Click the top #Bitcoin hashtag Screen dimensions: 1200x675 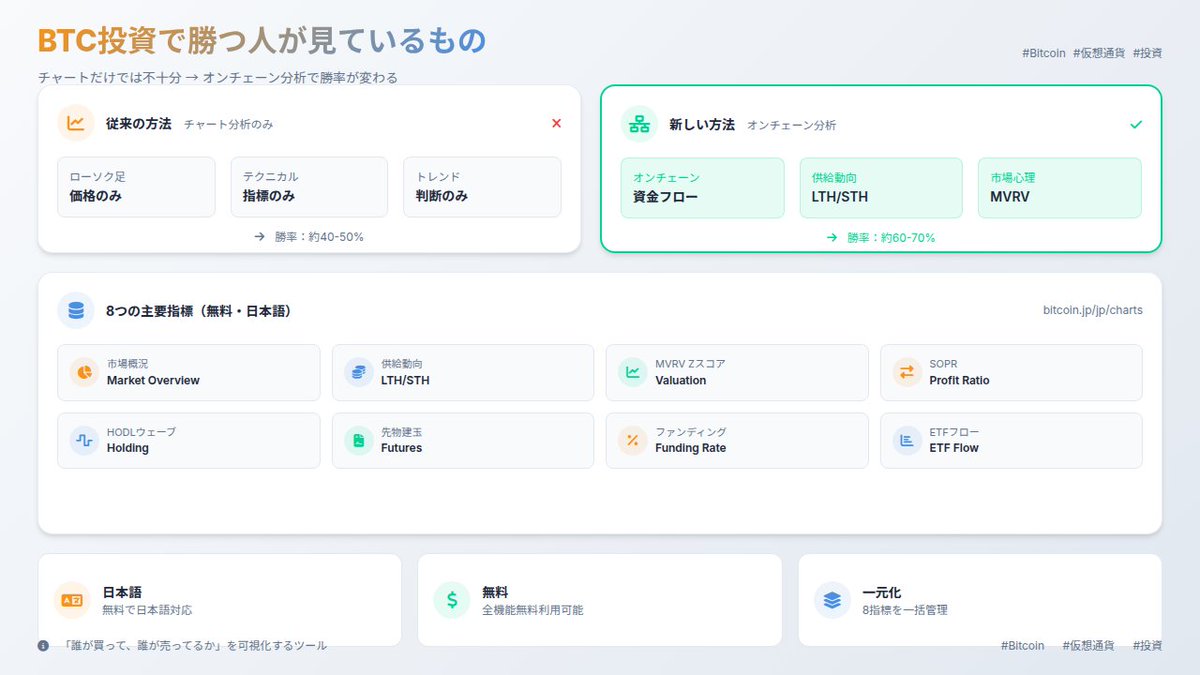(x=1044, y=53)
